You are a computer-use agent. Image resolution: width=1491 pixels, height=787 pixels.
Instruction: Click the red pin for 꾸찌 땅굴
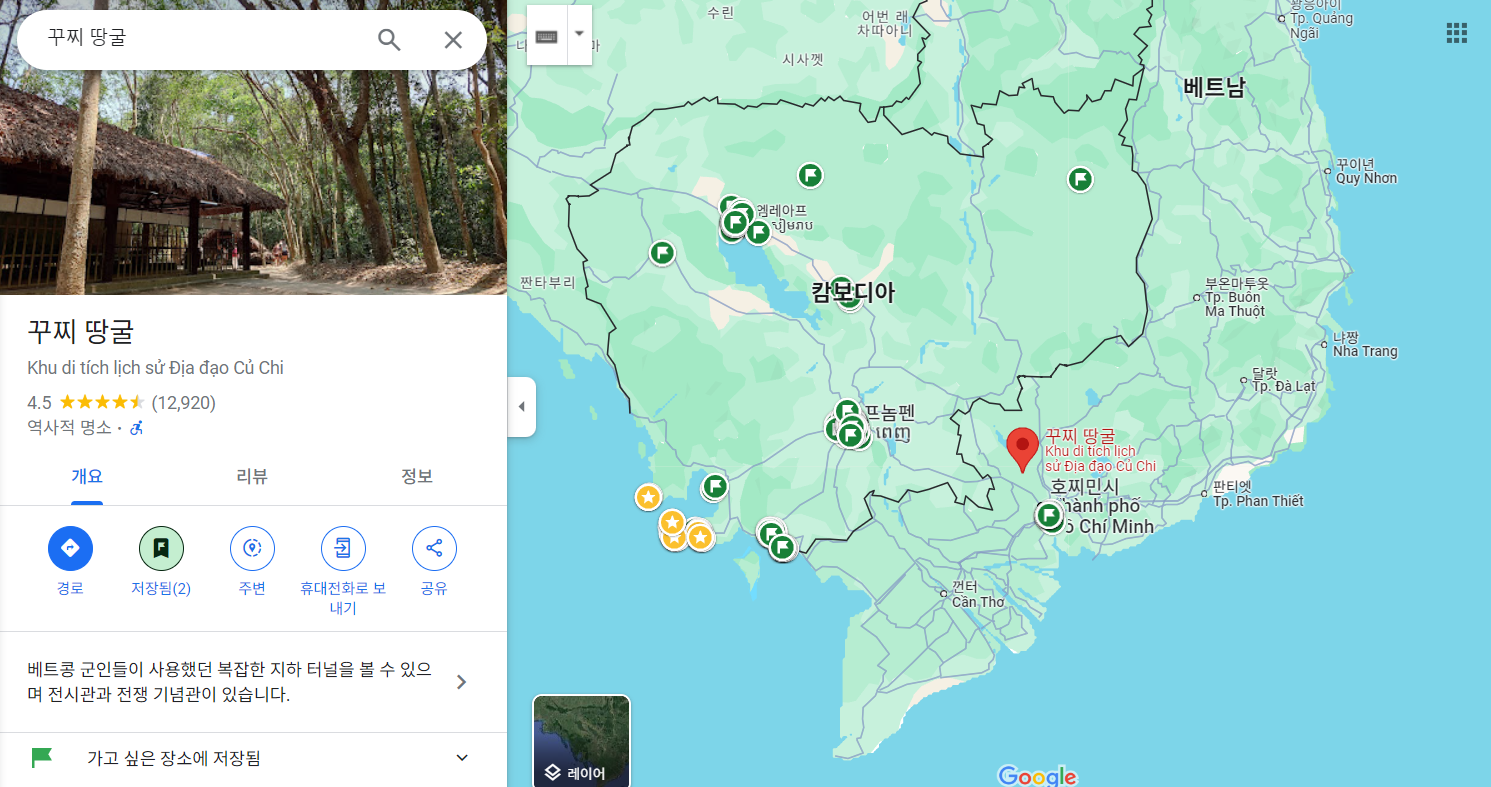click(x=1022, y=449)
